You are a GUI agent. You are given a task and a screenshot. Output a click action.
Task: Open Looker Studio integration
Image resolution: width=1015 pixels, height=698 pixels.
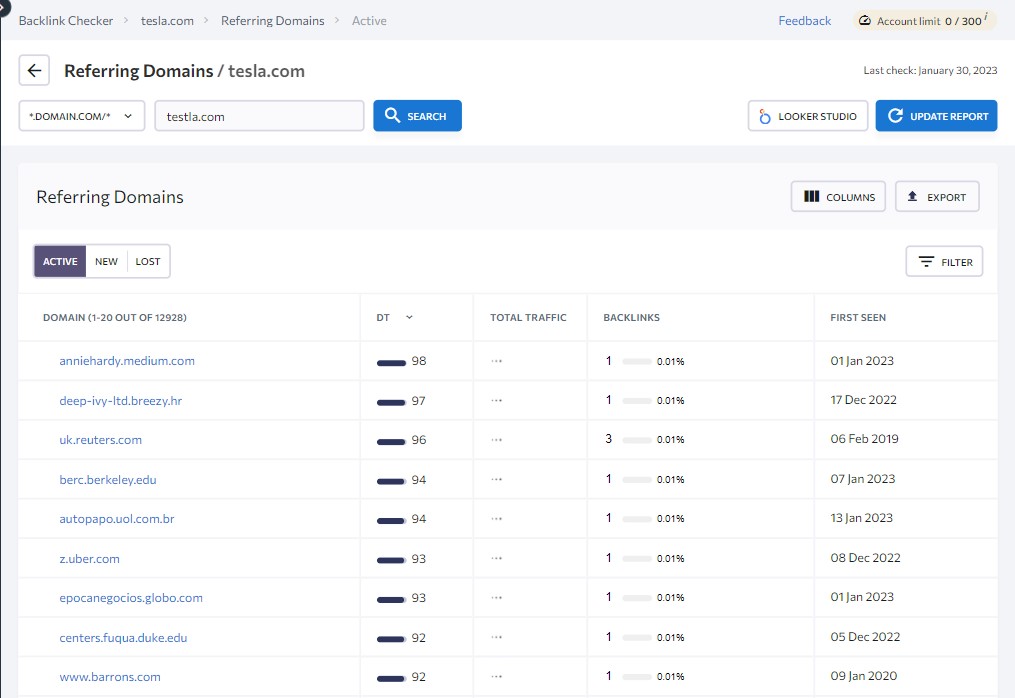[808, 116]
